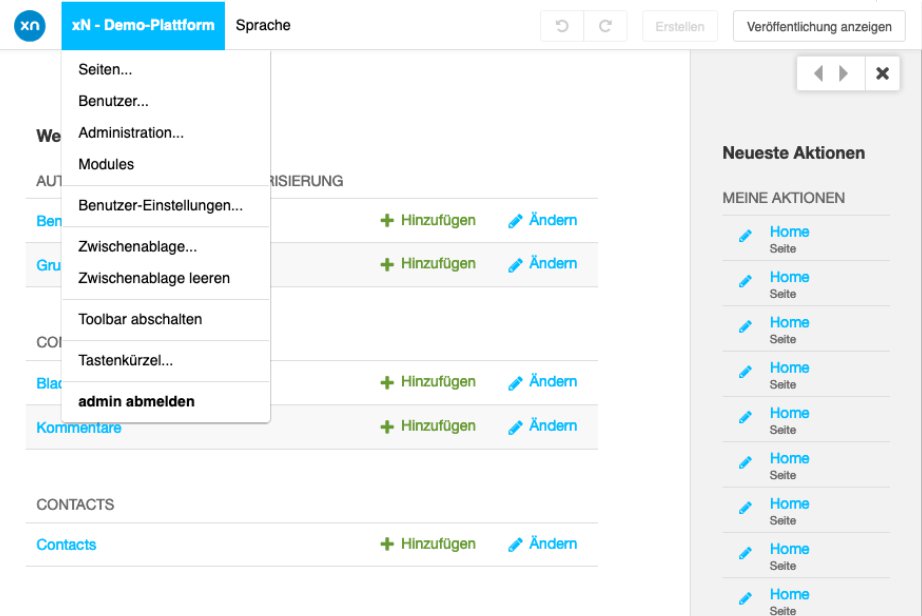Screen dimensions: 922x616
Task: Select Seiten... from the menu
Action: point(105,69)
